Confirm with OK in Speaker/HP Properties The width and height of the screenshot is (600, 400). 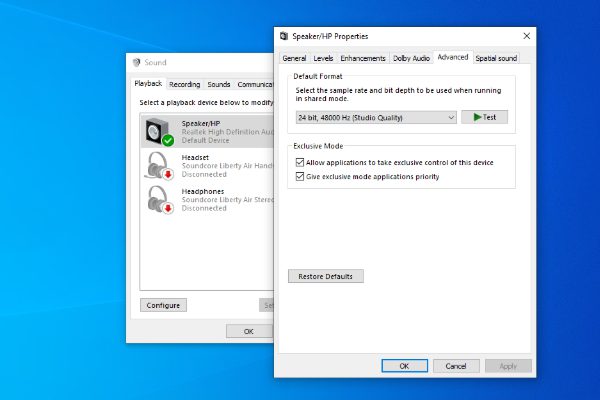pos(404,366)
